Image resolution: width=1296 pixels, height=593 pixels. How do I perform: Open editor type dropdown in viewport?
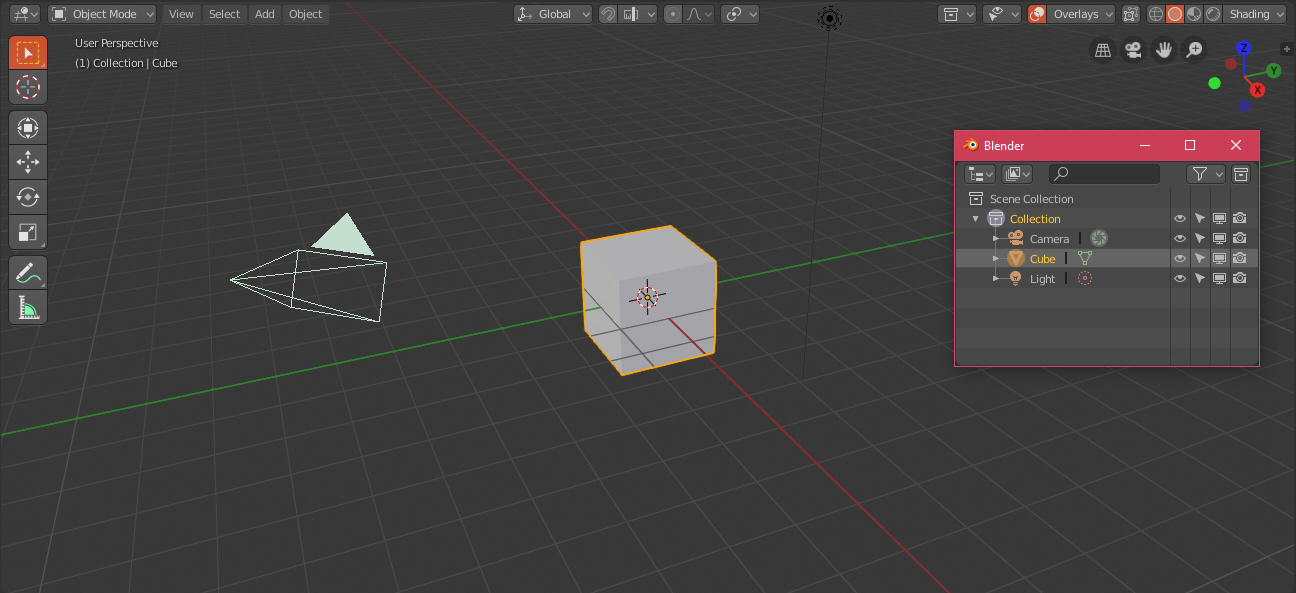tap(25, 14)
